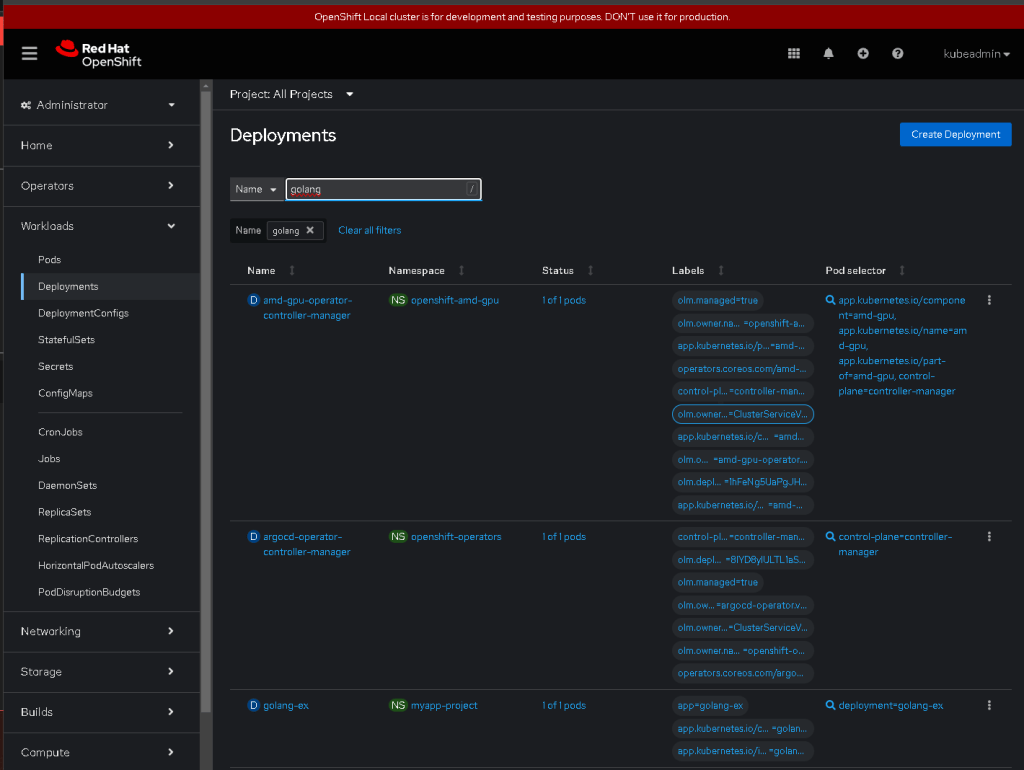Open the help question mark menu
1024x770 pixels.
[897, 54]
